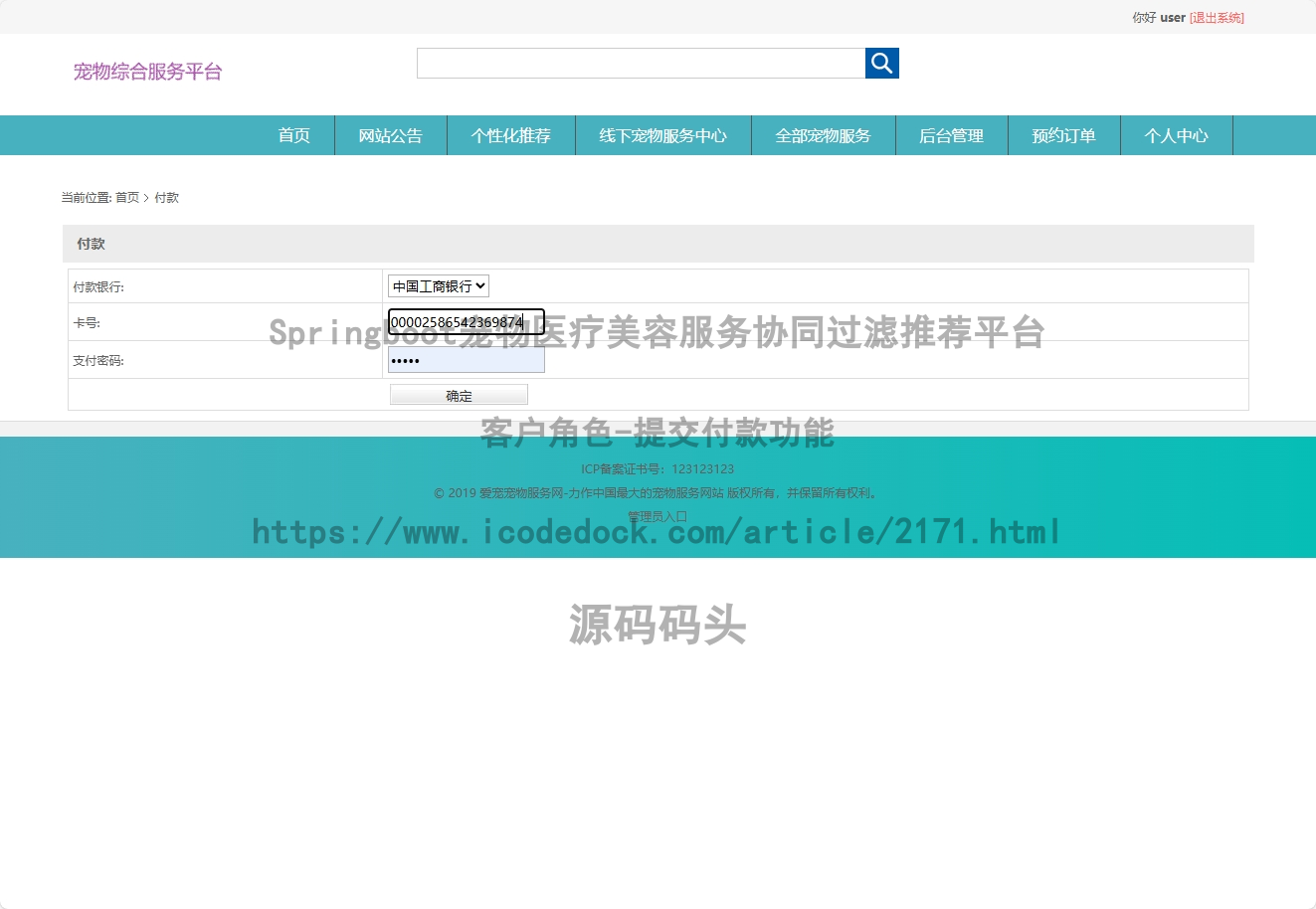
Task: Click 付款 in the breadcrumb trail
Action: pos(166,198)
